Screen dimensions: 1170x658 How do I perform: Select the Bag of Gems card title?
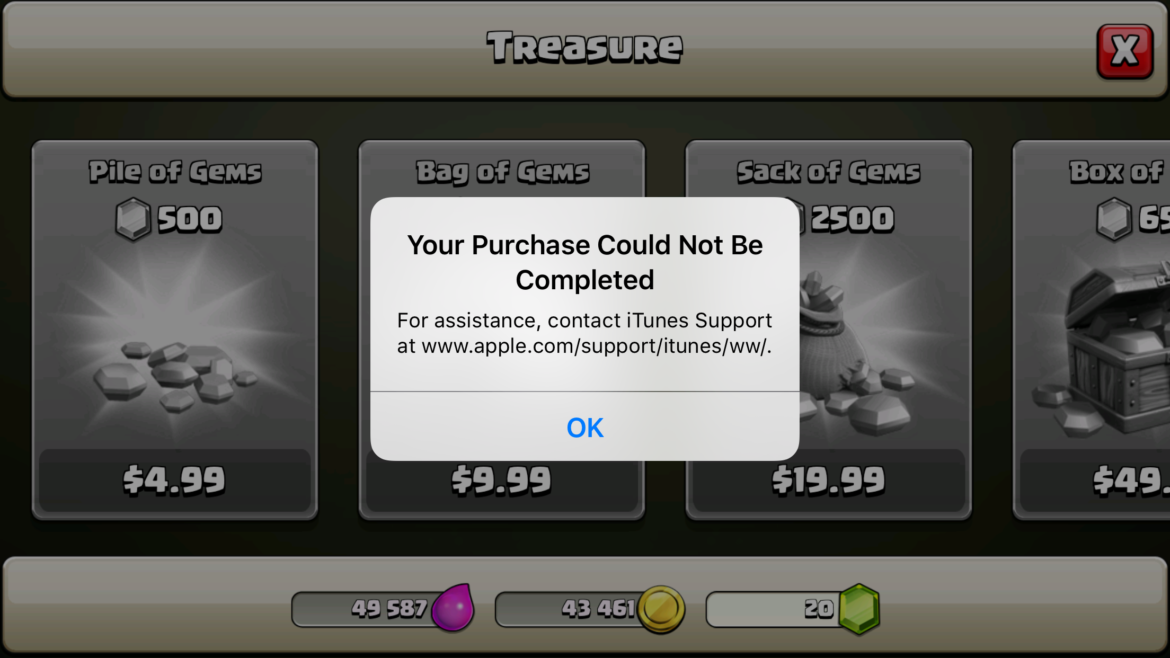click(x=502, y=172)
